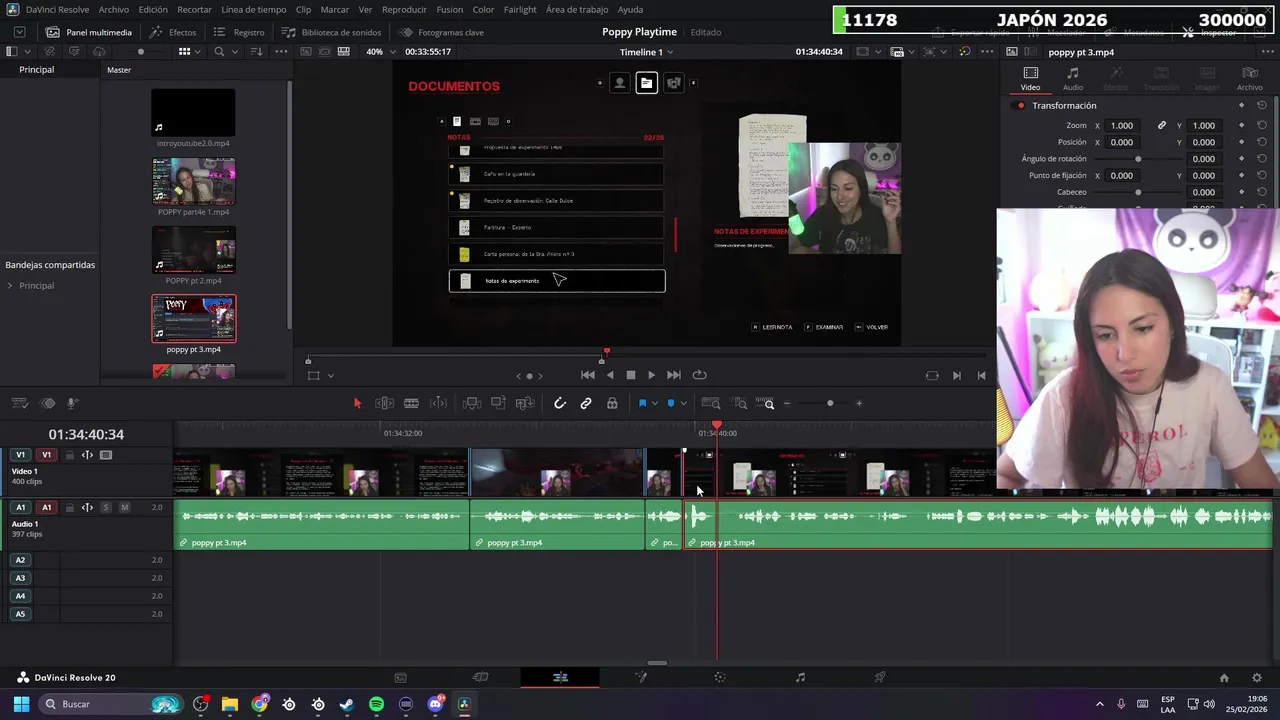Viewport: 1280px width, 720px height.
Task: Toggle position lock padlock icon
Action: (612, 403)
